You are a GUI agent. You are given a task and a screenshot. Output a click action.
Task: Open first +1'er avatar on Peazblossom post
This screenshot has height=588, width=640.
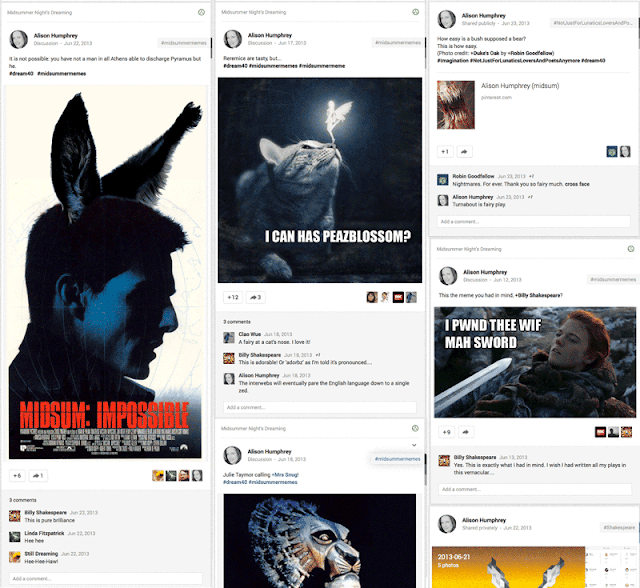tap(372, 297)
